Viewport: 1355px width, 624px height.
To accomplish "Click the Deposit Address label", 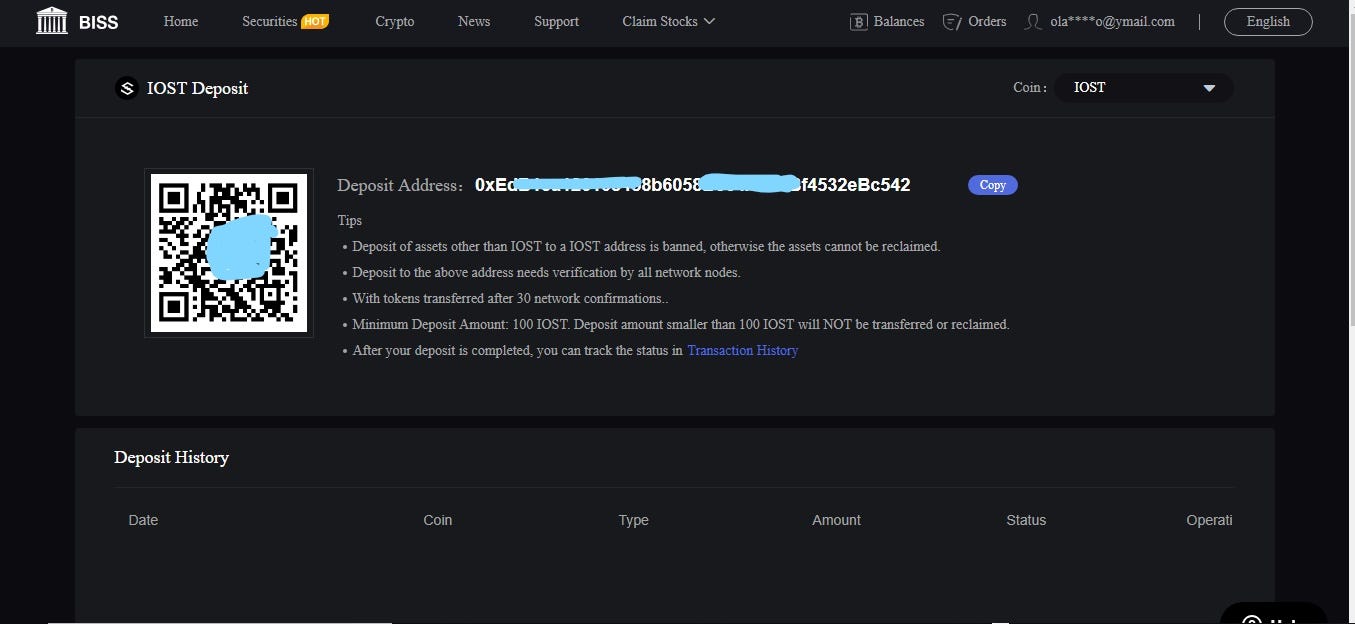I will click(x=401, y=185).
